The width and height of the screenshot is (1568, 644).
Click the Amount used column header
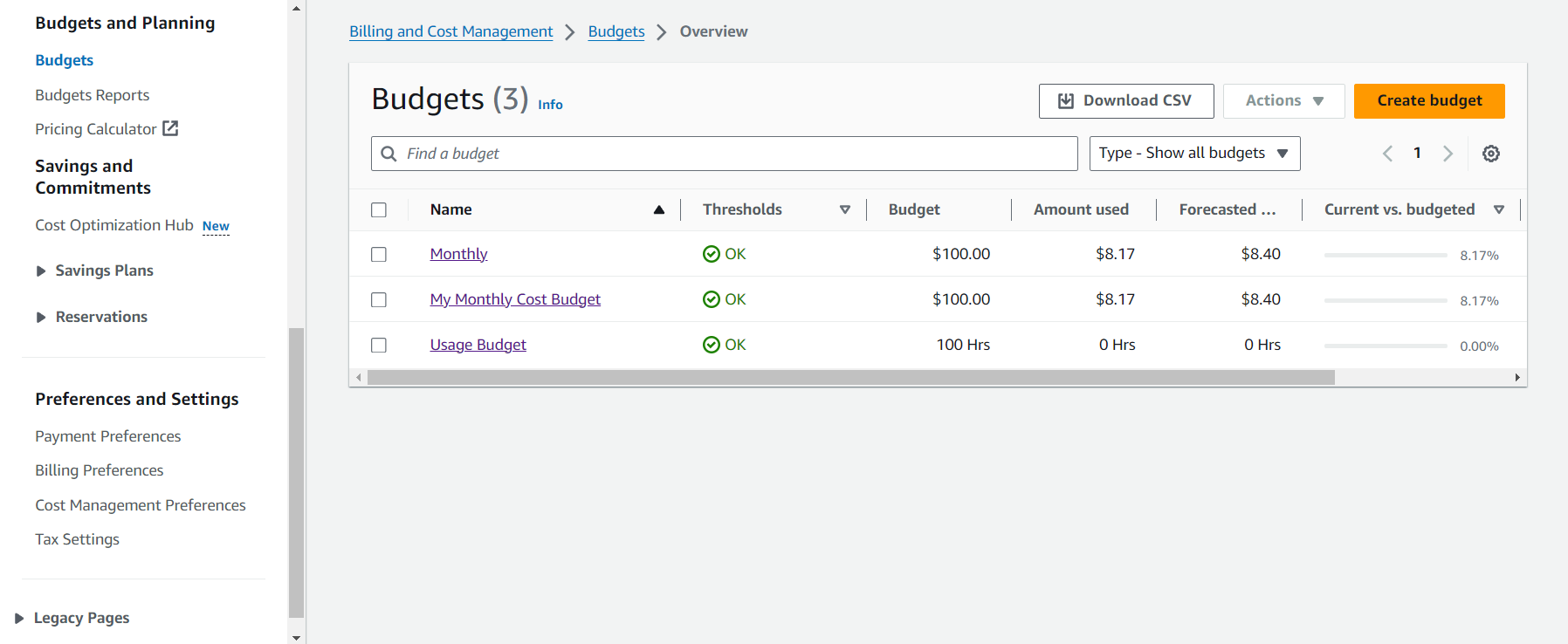(x=1081, y=209)
